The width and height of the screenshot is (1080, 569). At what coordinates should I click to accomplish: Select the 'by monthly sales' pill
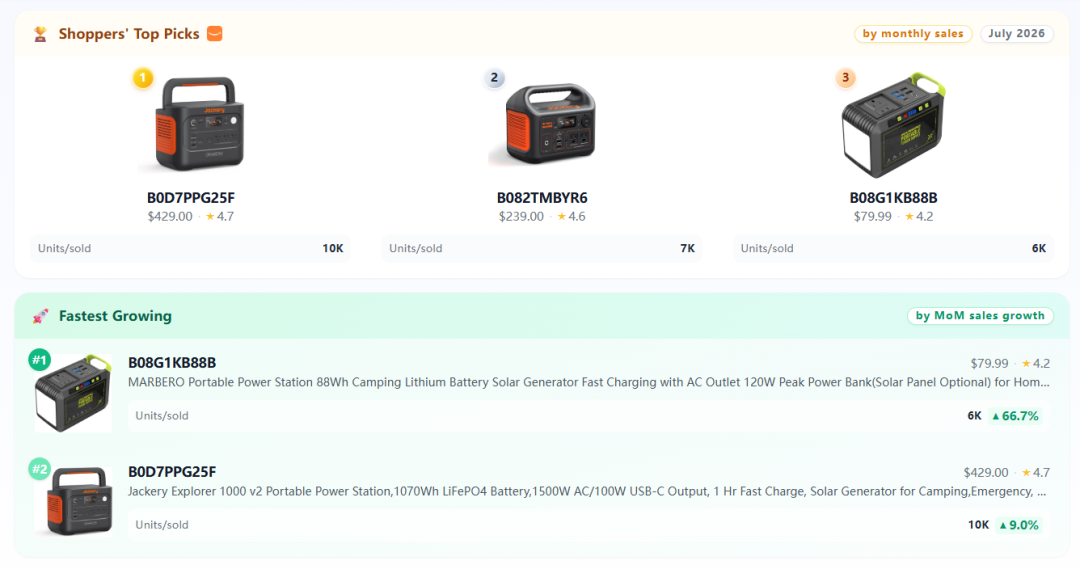[913, 34]
